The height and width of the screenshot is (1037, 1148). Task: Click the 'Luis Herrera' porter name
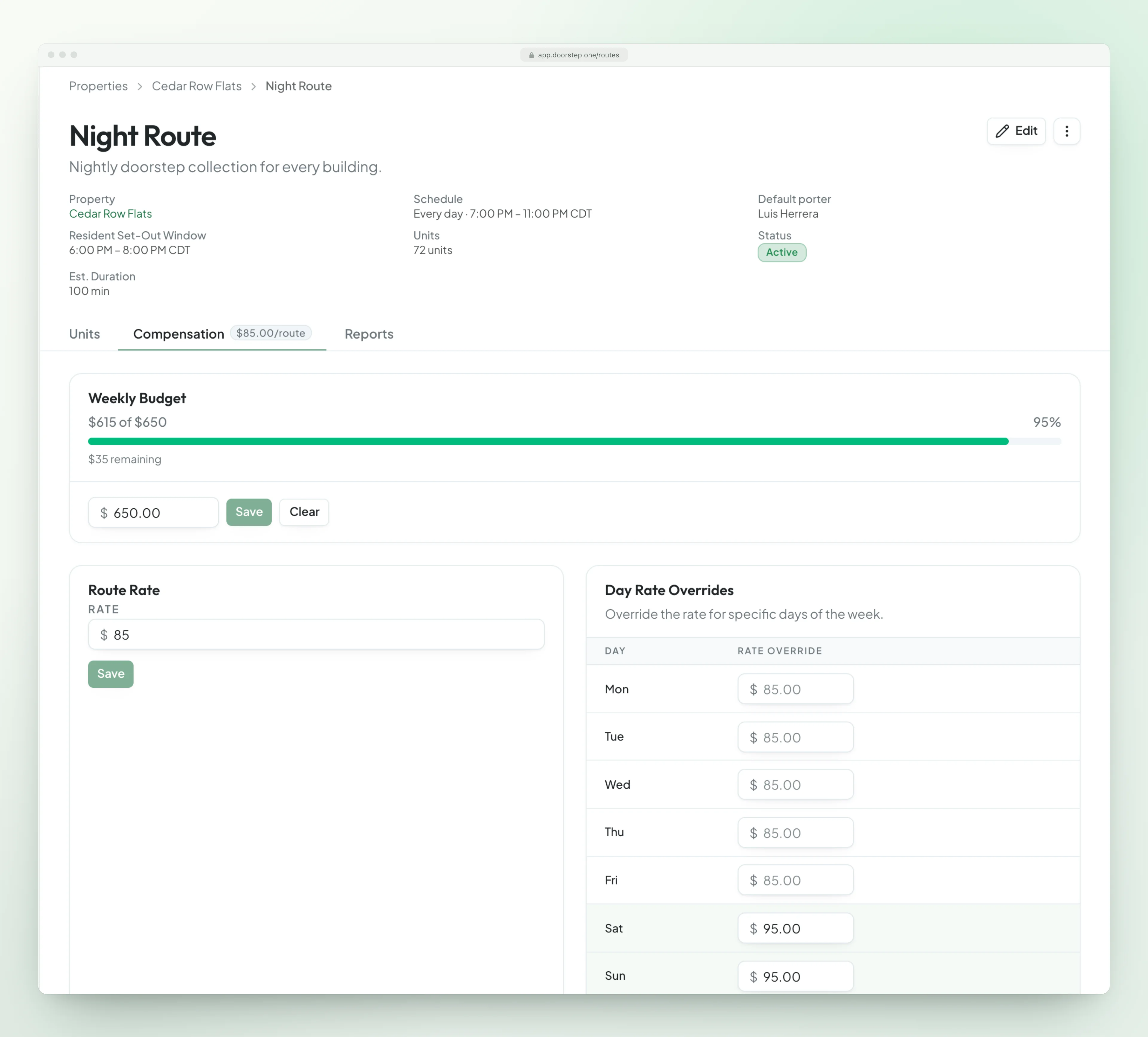pos(787,213)
